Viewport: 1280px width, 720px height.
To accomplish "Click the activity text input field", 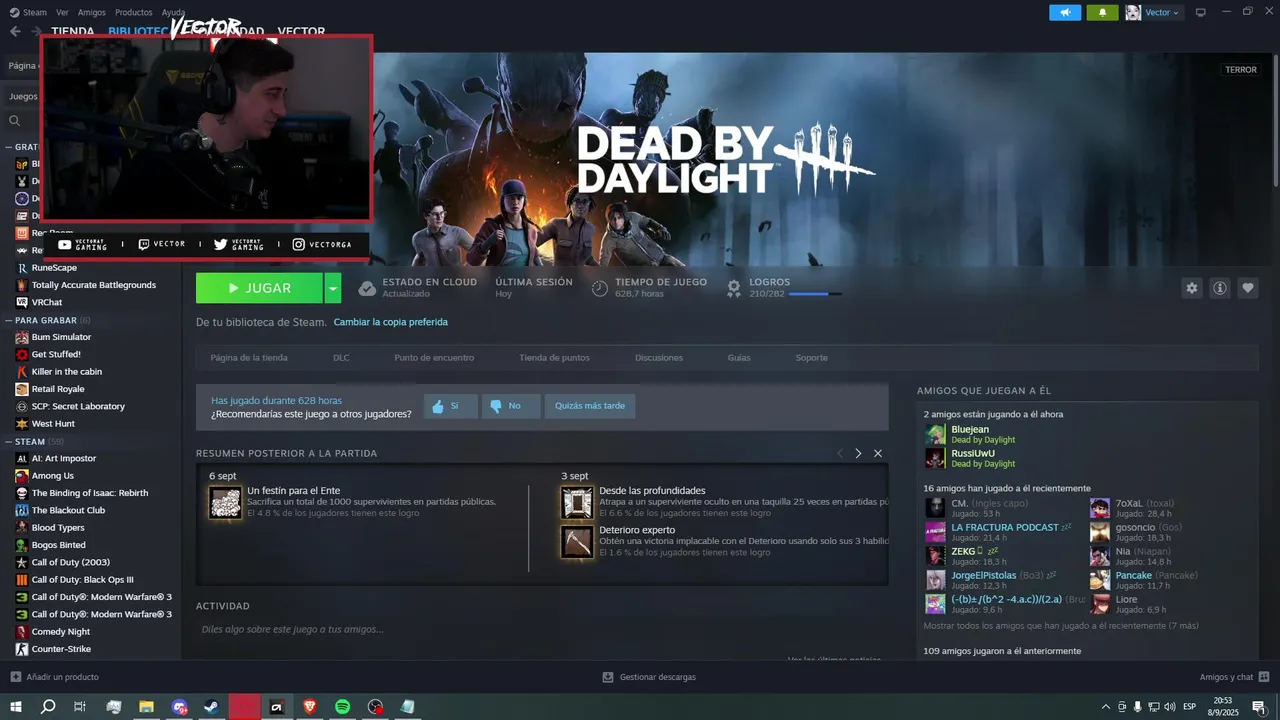I will pos(540,630).
